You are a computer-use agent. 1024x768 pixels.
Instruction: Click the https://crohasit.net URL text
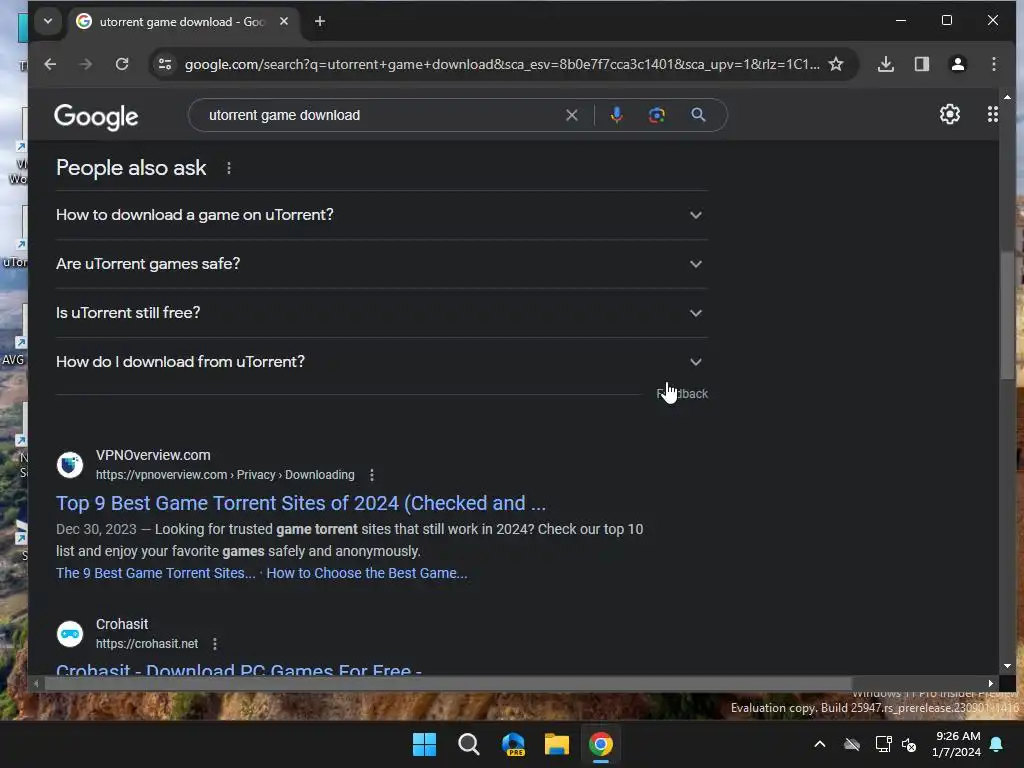[x=147, y=644]
